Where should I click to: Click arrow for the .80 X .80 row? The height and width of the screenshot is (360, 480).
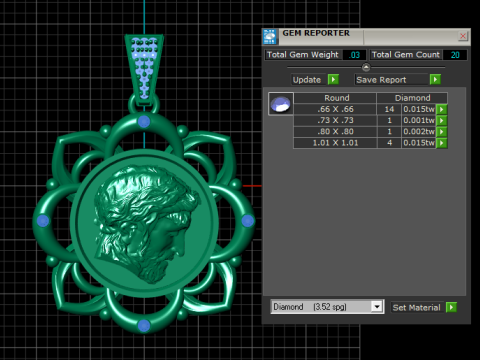click(442, 132)
